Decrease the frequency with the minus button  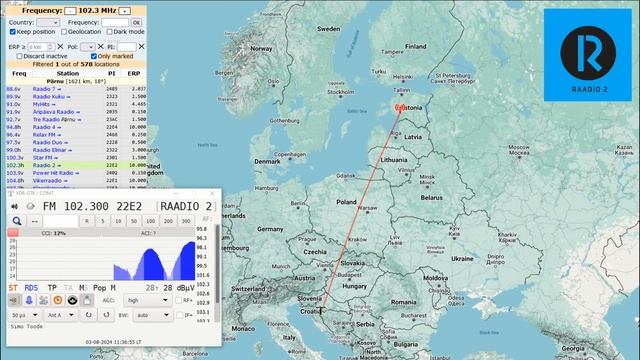point(70,11)
